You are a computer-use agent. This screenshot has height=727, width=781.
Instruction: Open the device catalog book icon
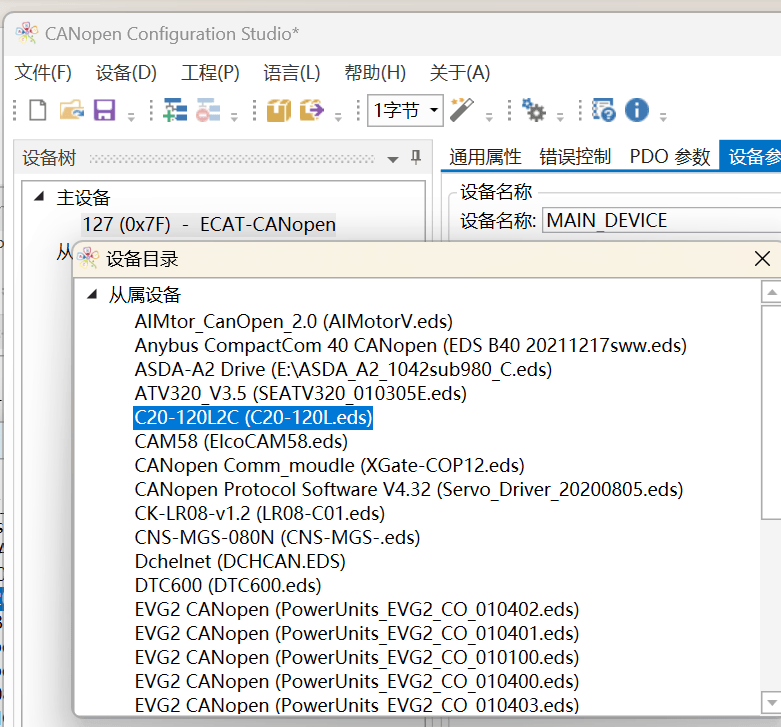(279, 110)
